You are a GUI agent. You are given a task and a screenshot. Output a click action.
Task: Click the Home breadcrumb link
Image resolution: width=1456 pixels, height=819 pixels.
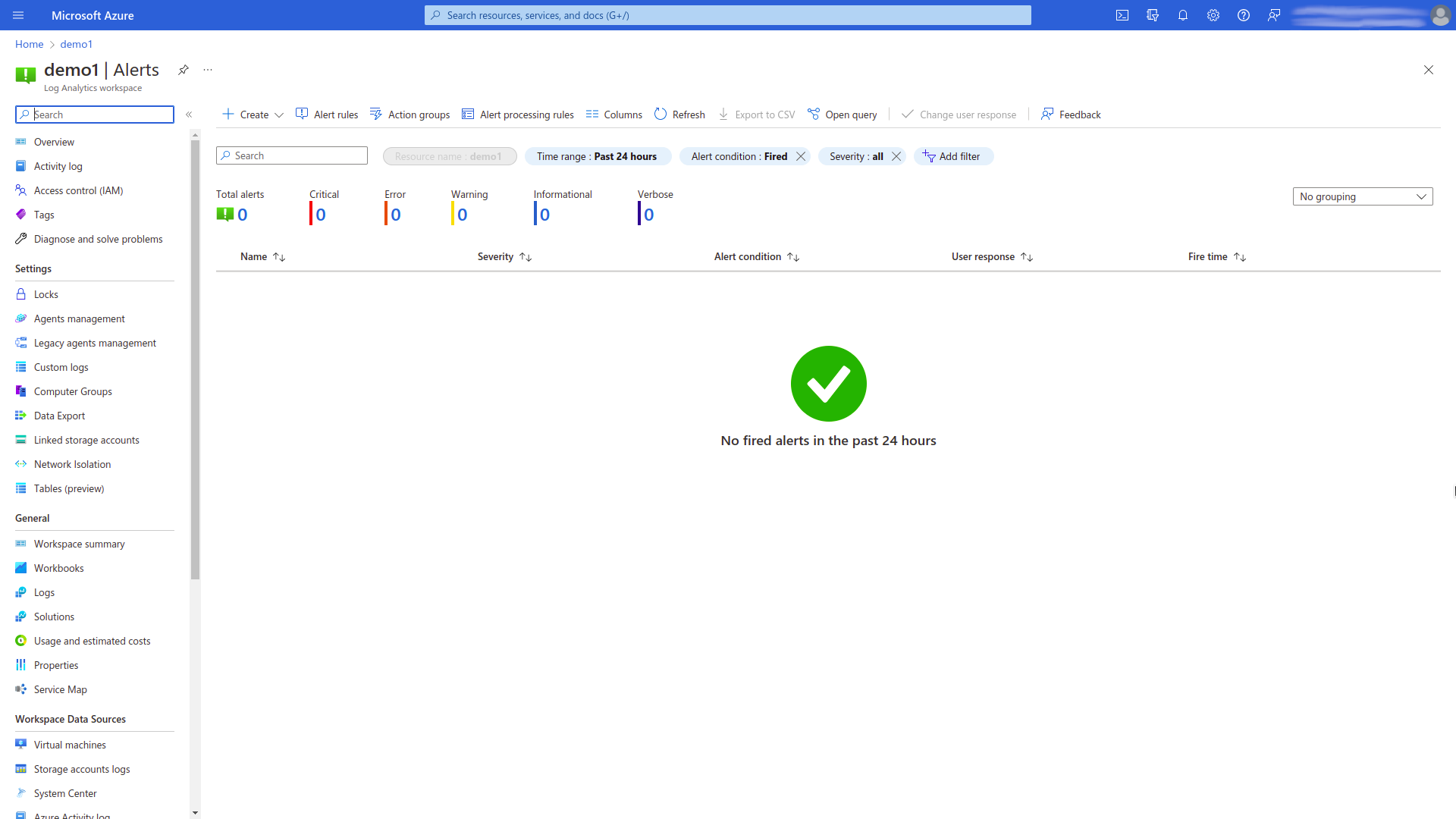tap(30, 44)
